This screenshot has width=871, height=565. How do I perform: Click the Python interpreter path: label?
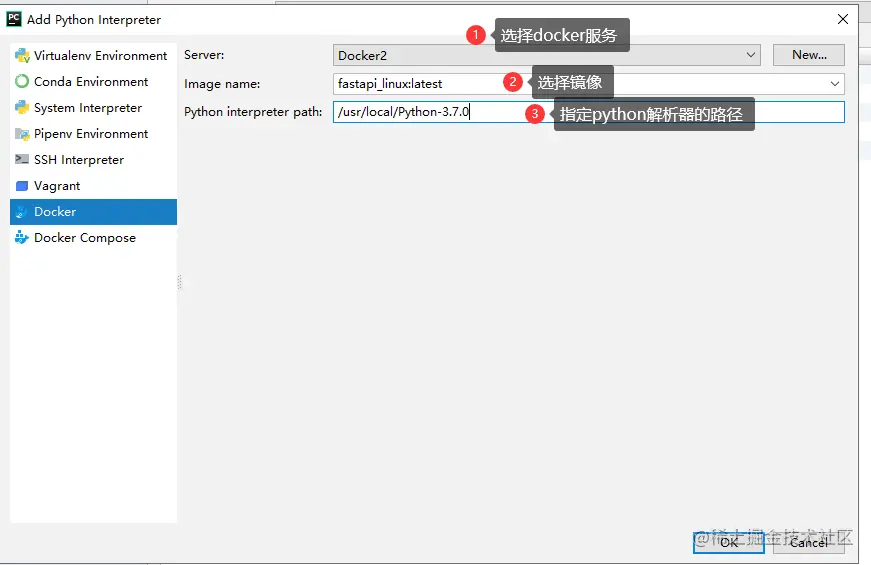(x=253, y=112)
